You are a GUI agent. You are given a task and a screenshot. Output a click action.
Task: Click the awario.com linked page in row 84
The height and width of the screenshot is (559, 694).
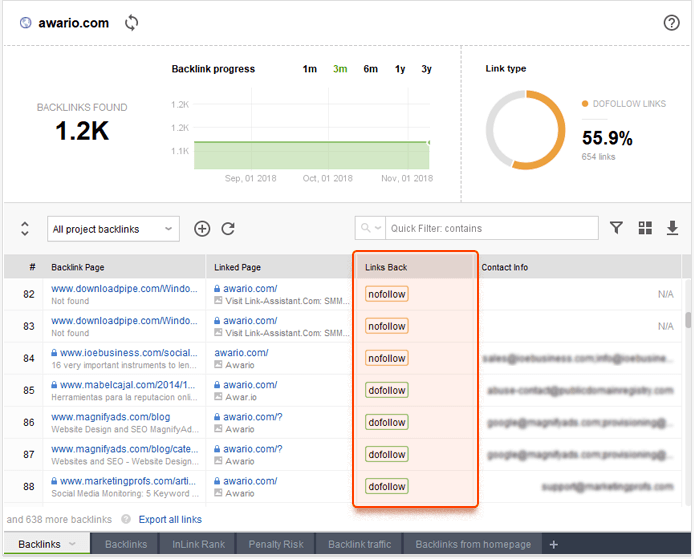point(241,353)
